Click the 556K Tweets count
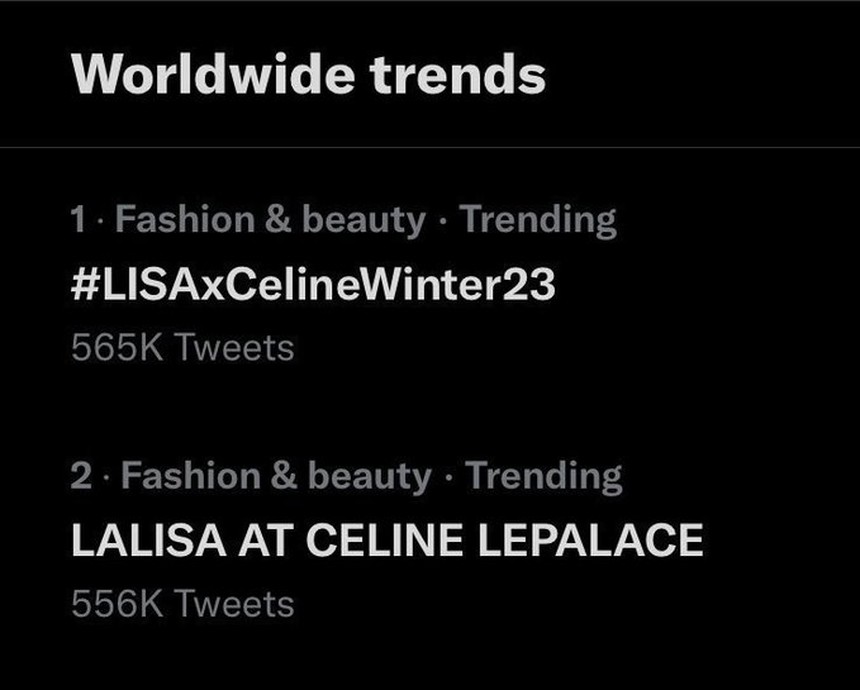The image size is (860, 690). coord(183,604)
